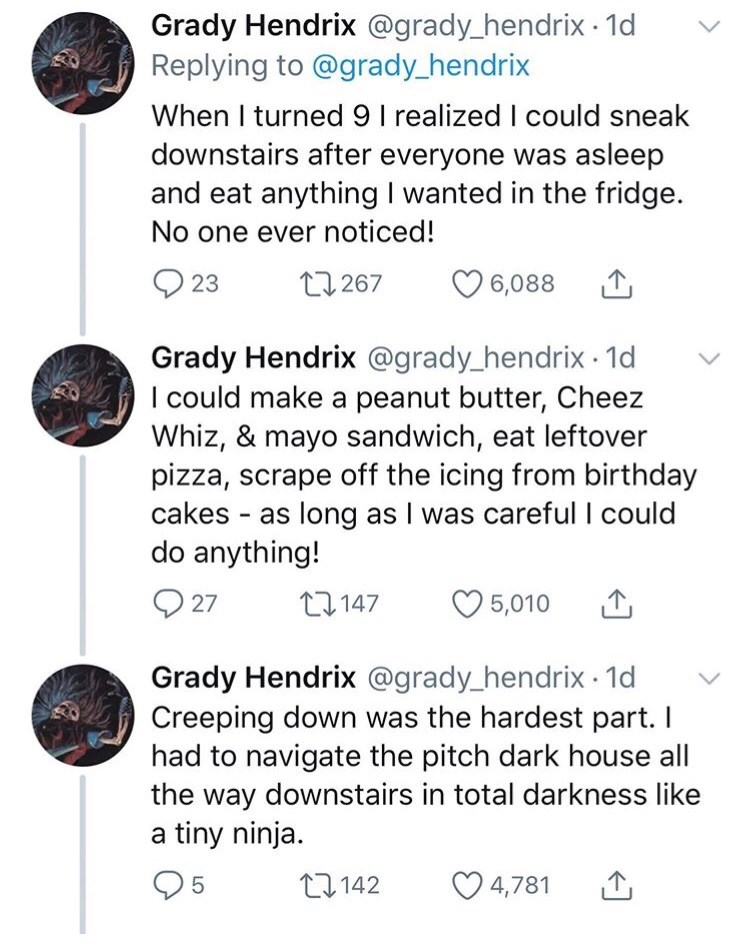Image resolution: width=750 pixels, height=944 pixels.
Task: Reply to the 'sneak downstairs' tweet
Action: tap(166, 283)
